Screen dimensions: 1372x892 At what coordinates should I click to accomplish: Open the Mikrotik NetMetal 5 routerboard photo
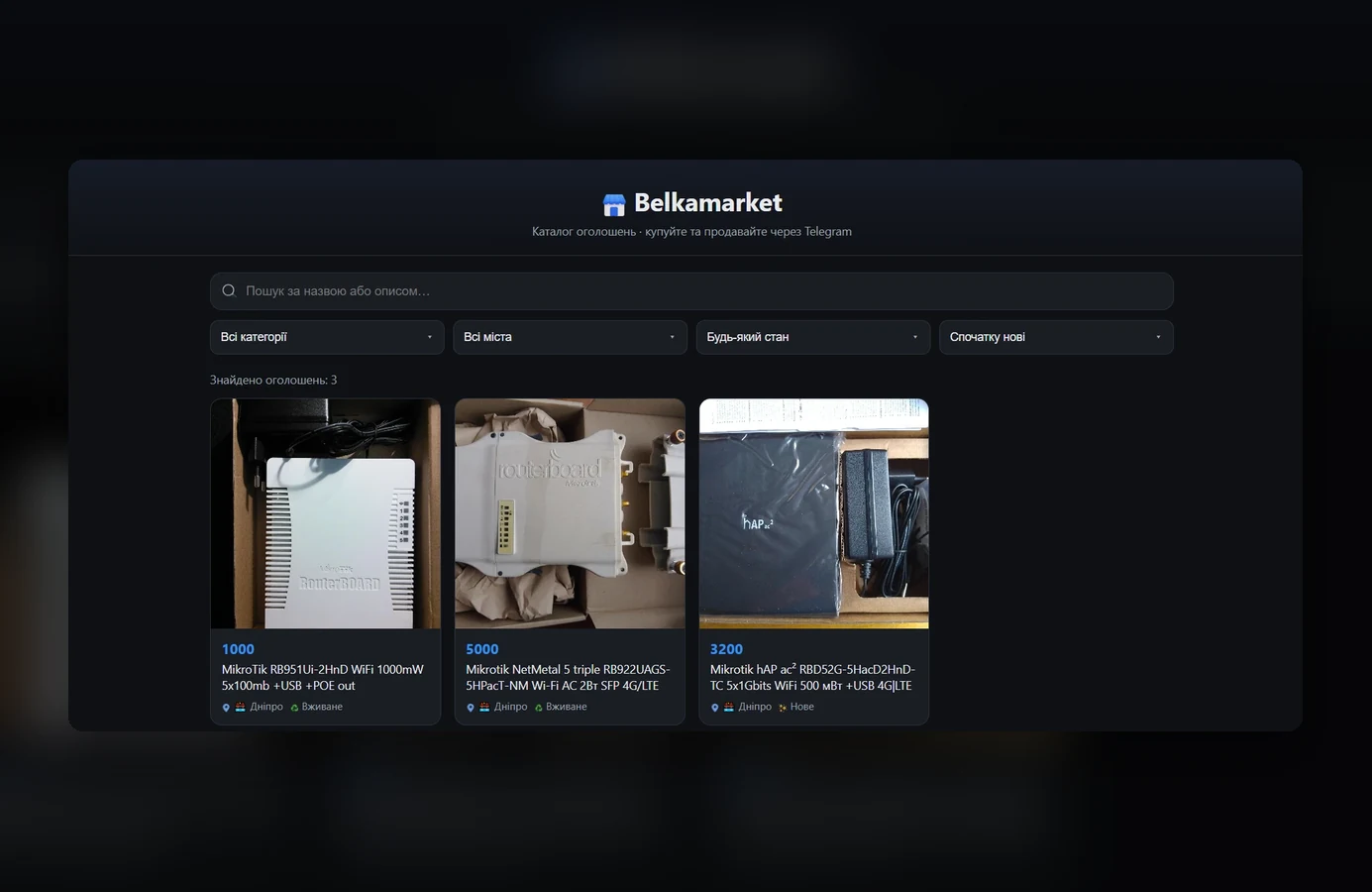click(570, 513)
